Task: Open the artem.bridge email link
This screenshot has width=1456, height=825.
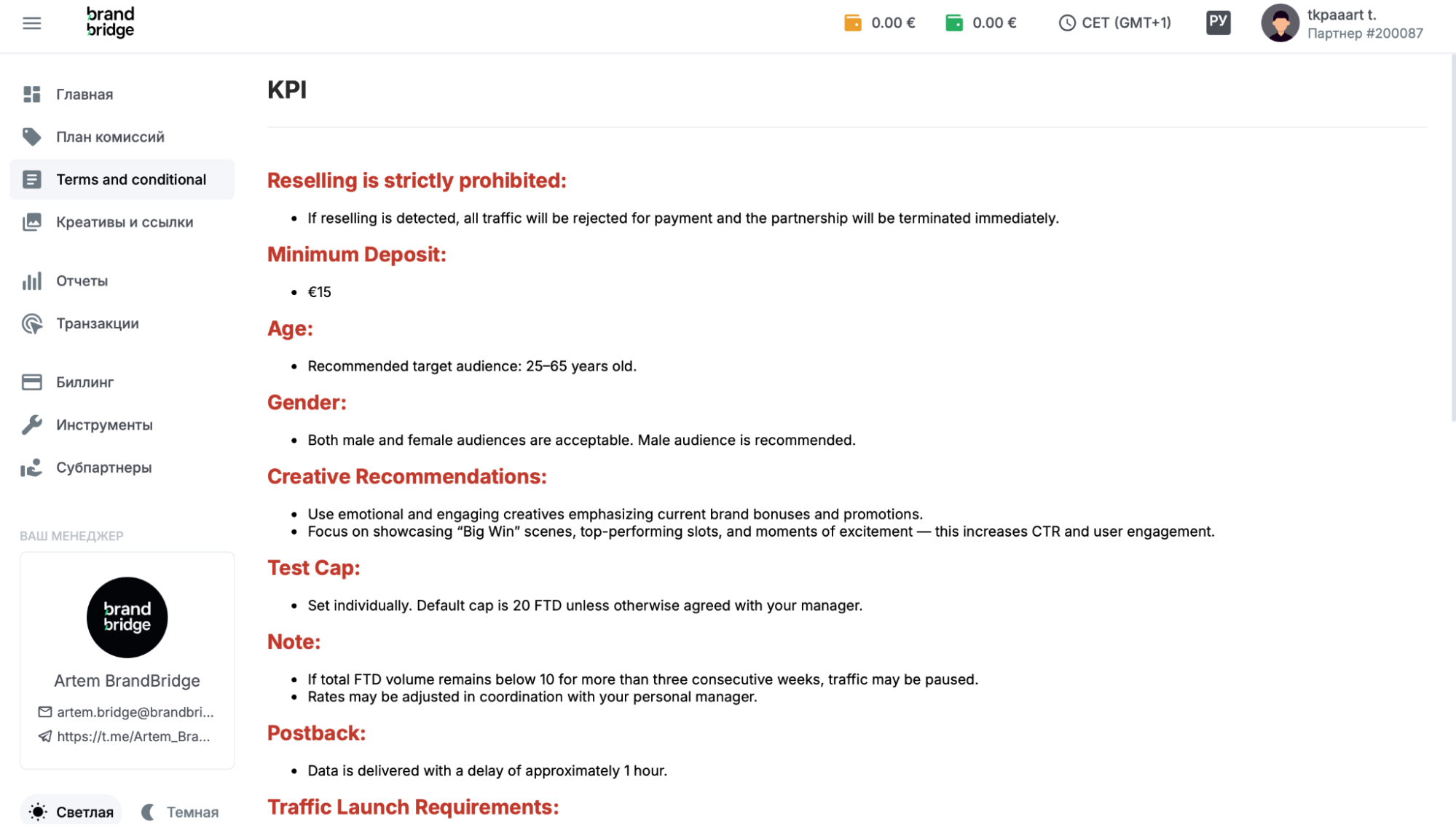Action: click(135, 712)
